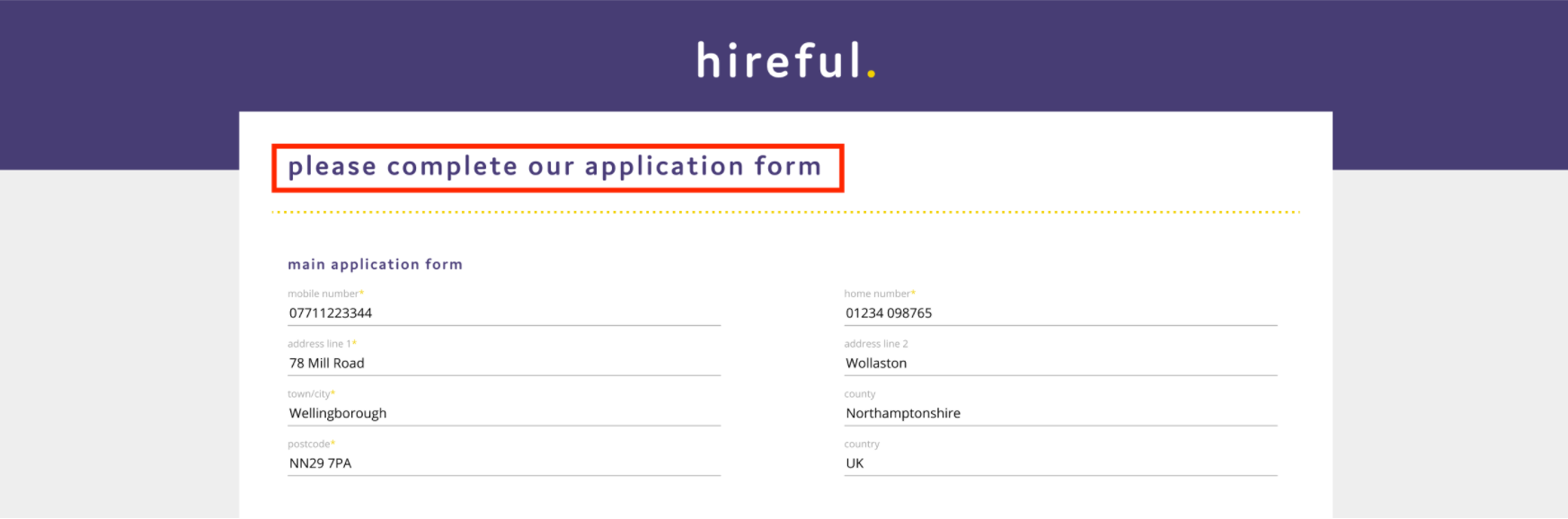
Task: Focus the home number input field
Action: pos(1060,313)
